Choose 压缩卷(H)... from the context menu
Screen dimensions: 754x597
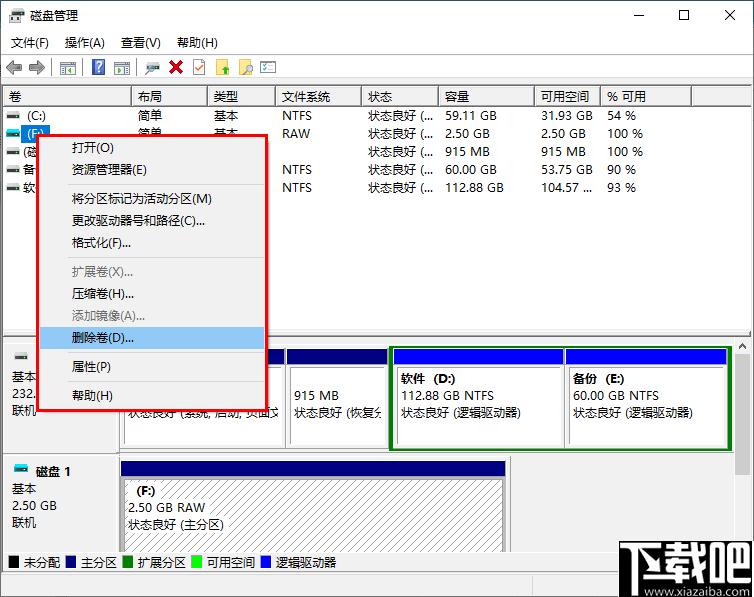click(152, 294)
